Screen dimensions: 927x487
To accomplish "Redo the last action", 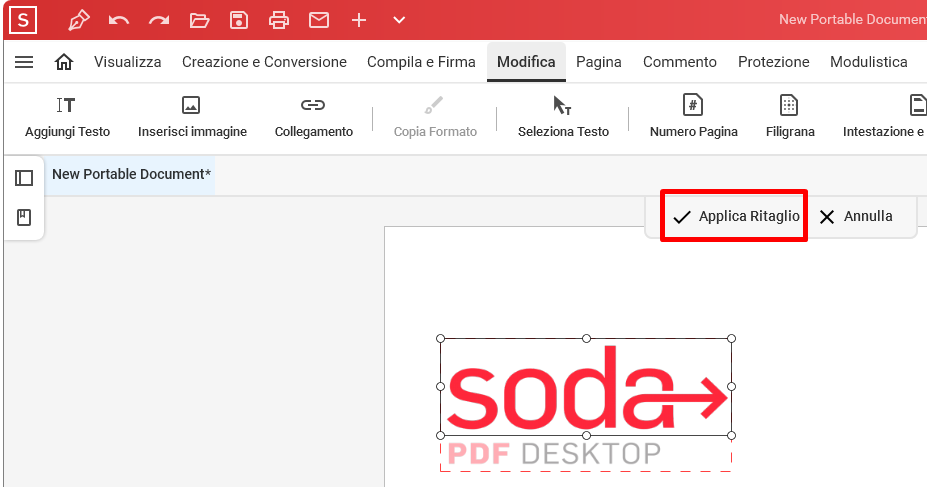I will tap(159, 20).
